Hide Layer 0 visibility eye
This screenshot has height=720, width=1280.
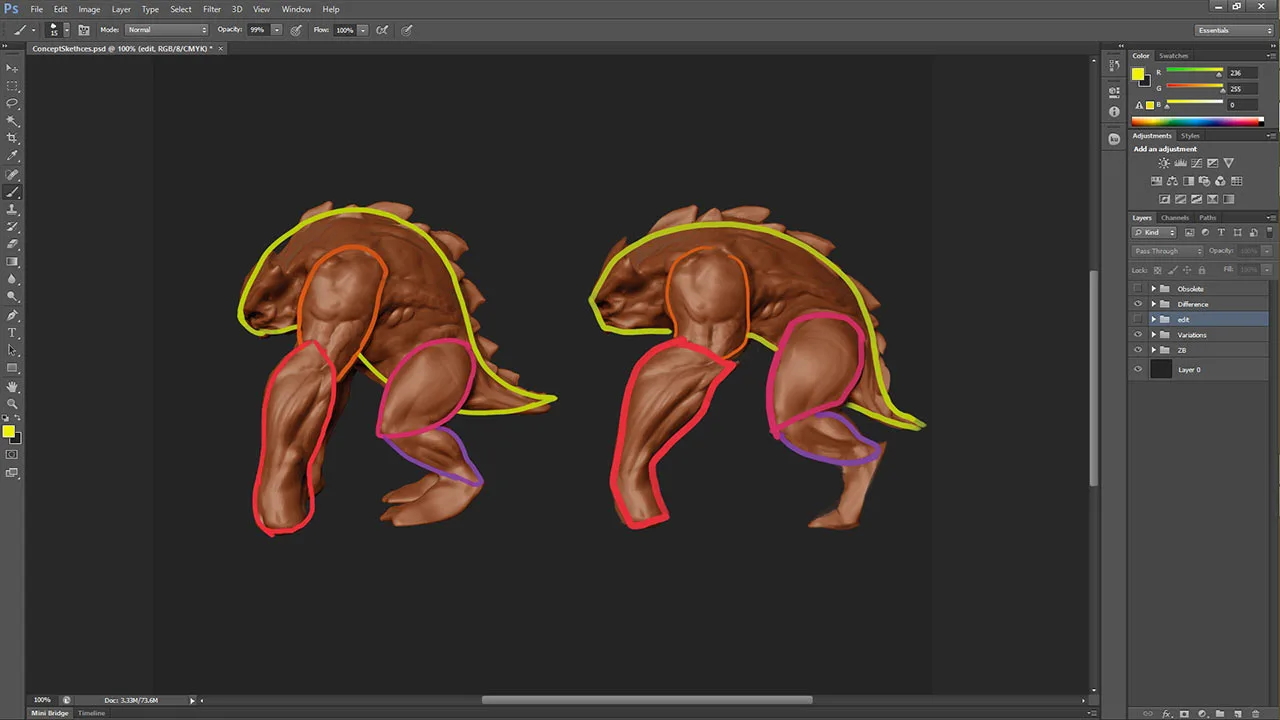coord(1138,369)
